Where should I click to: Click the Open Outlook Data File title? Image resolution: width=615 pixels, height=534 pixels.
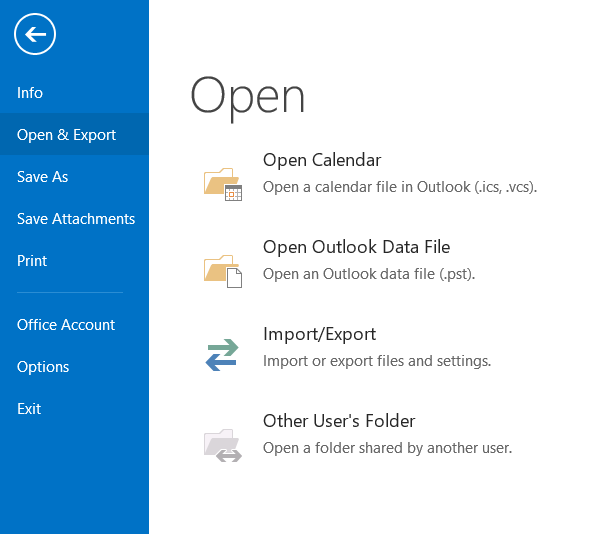pyautogui.click(x=357, y=247)
